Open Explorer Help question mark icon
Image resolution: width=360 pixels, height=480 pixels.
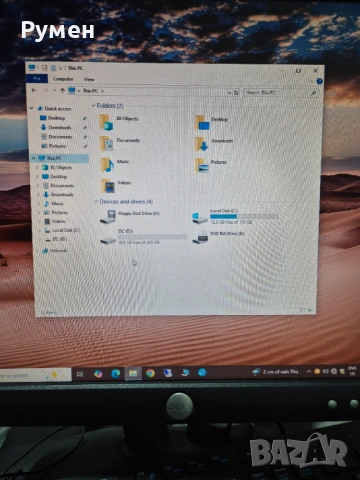coord(319,81)
